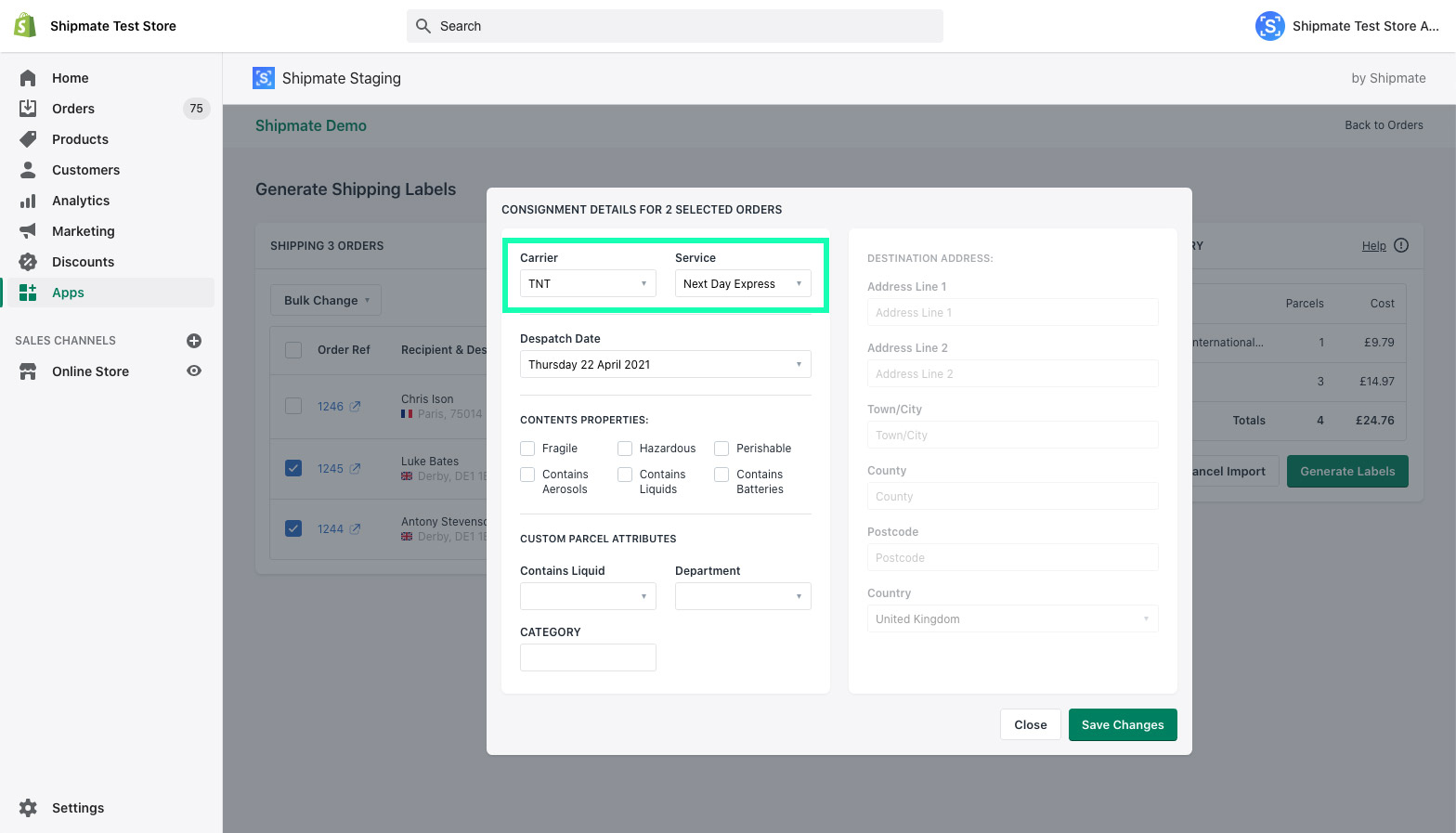1456x833 pixels.
Task: Click the Analytics bar chart icon
Action: tap(28, 201)
